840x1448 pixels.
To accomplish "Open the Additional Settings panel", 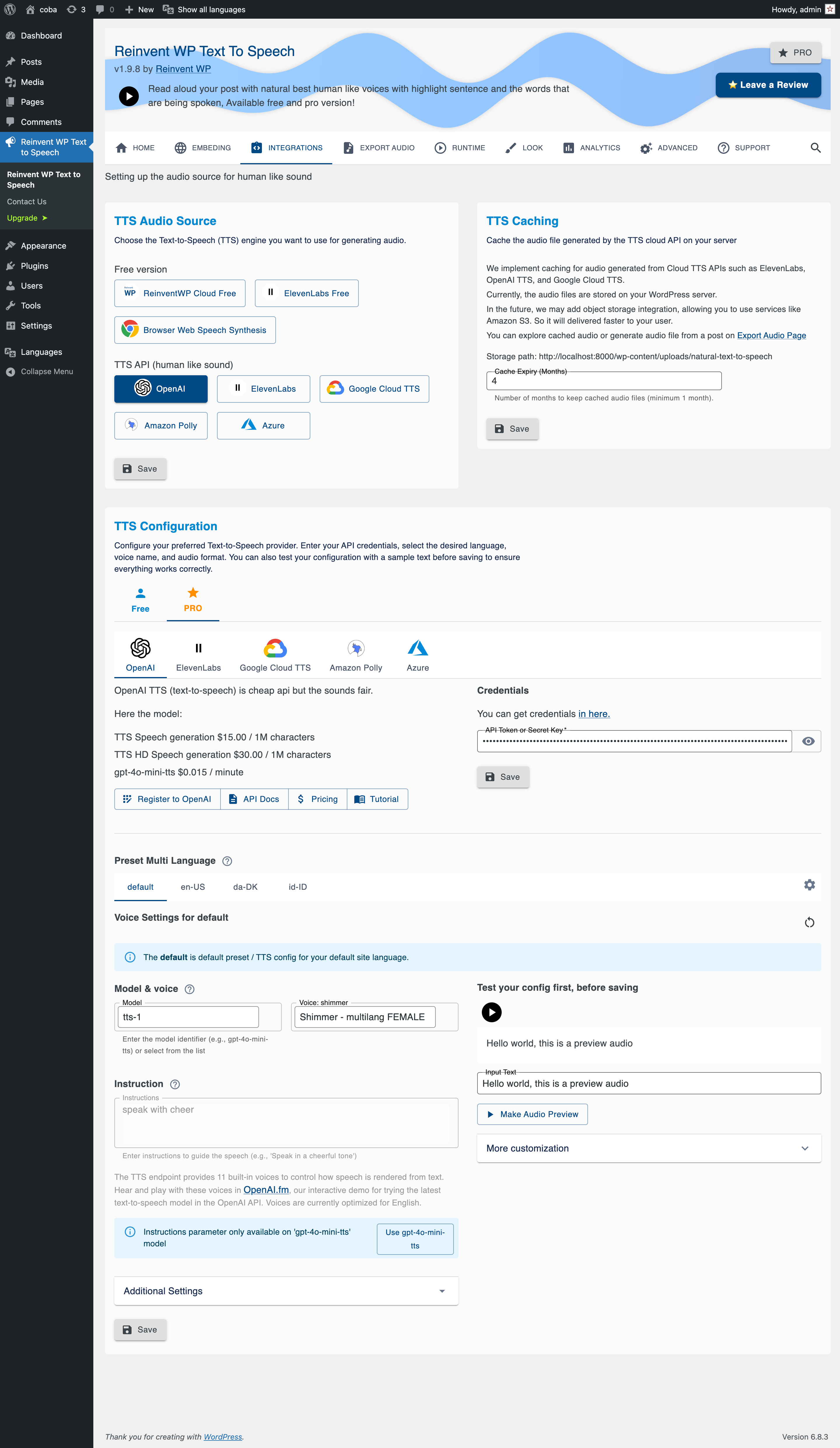I will click(286, 1290).
